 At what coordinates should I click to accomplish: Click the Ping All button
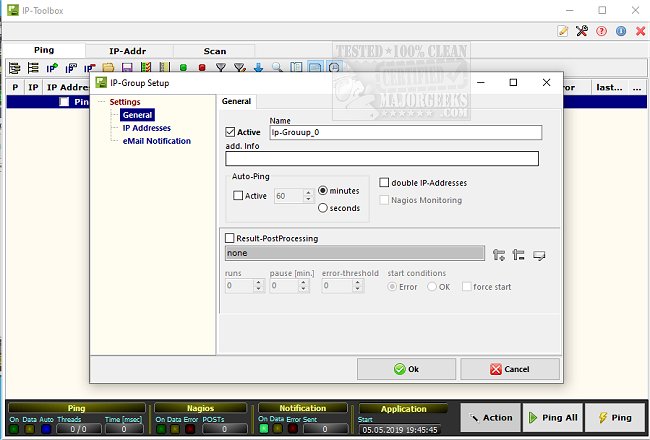point(553,418)
